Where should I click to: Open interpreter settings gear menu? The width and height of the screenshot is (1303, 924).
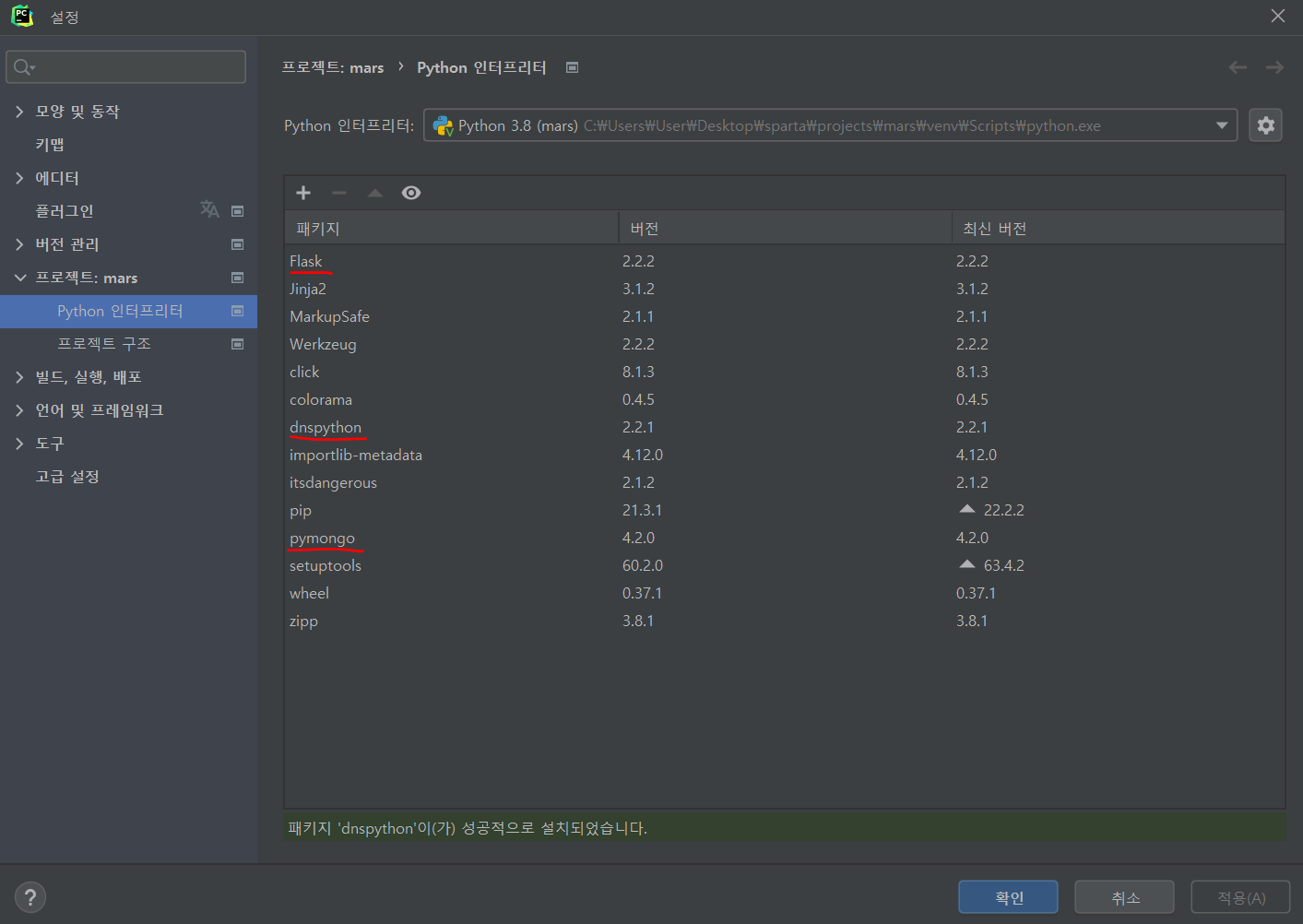click(1266, 125)
